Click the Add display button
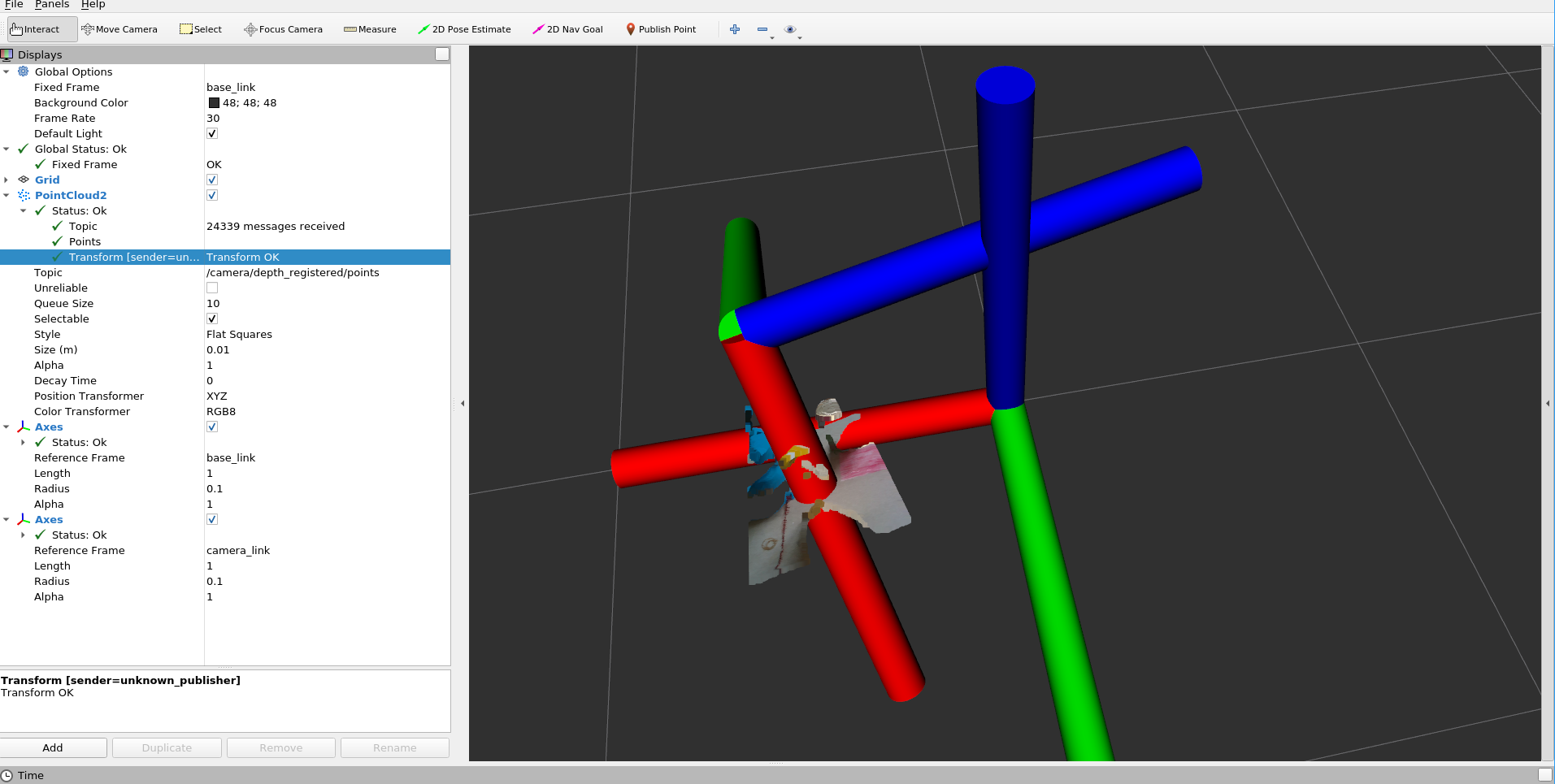1555x784 pixels. pos(53,747)
